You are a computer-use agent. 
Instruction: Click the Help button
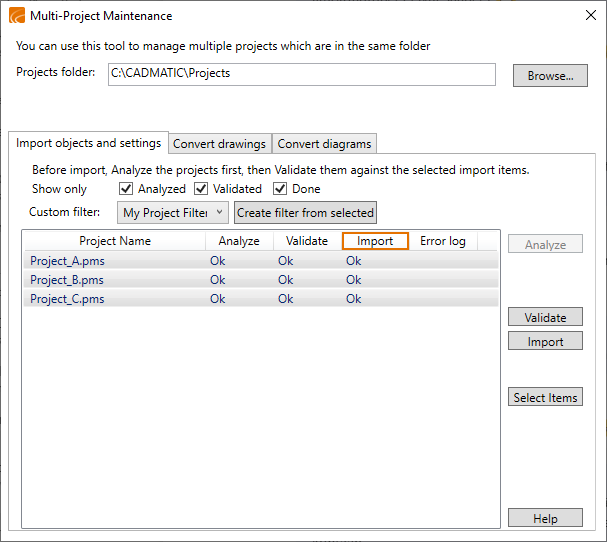(x=545, y=518)
